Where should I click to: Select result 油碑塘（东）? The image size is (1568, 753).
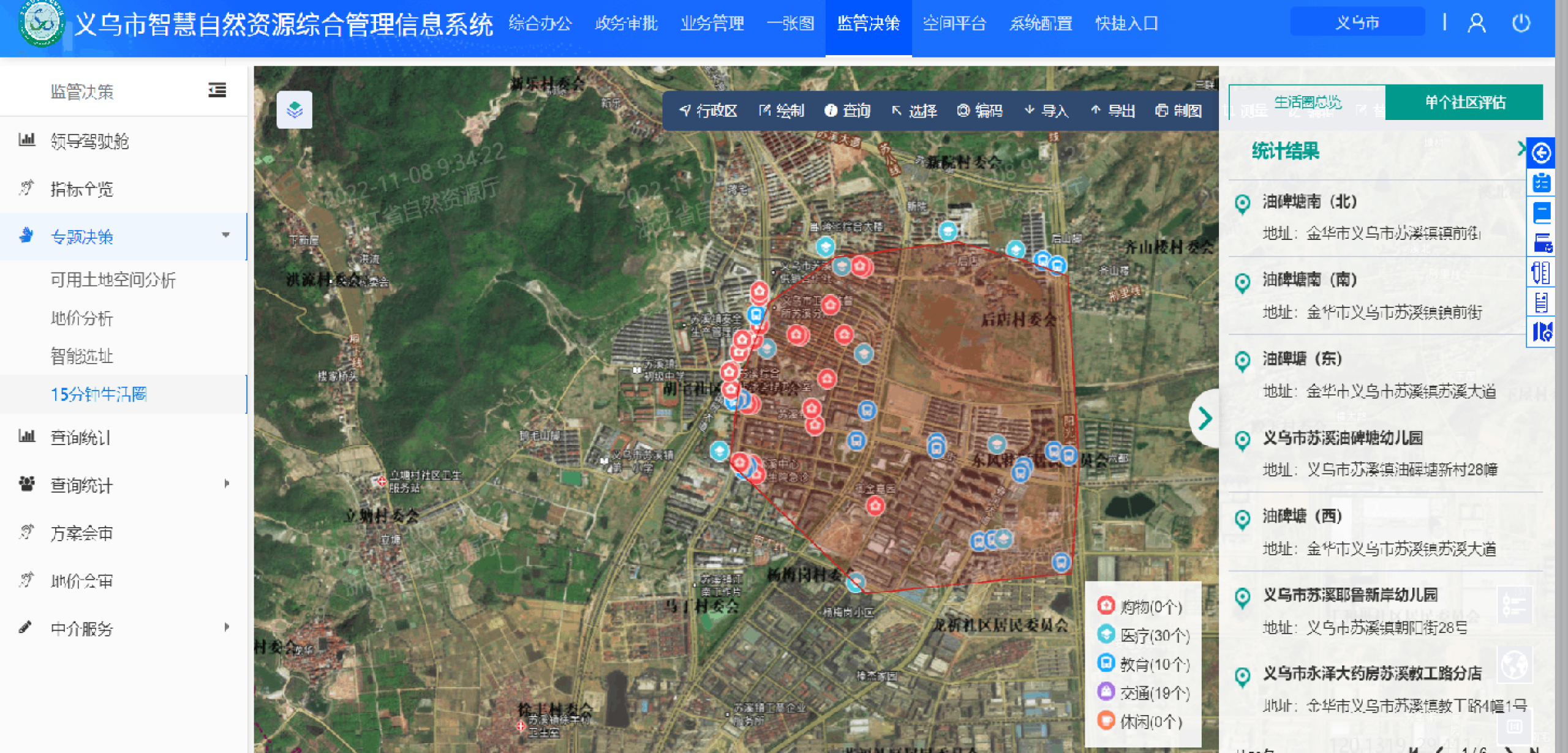tap(1302, 359)
